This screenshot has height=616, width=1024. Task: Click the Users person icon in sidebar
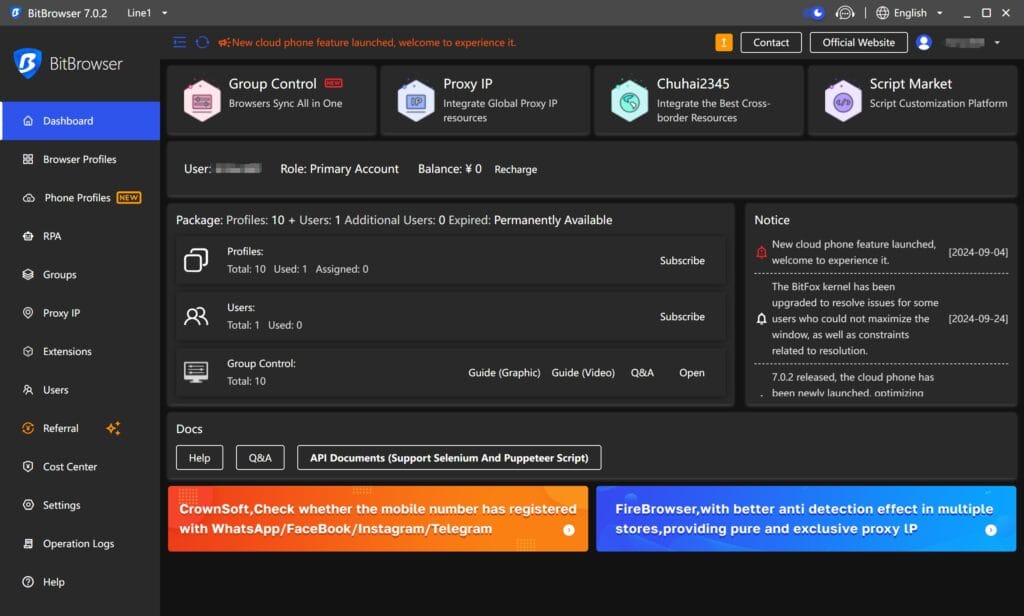click(28, 390)
